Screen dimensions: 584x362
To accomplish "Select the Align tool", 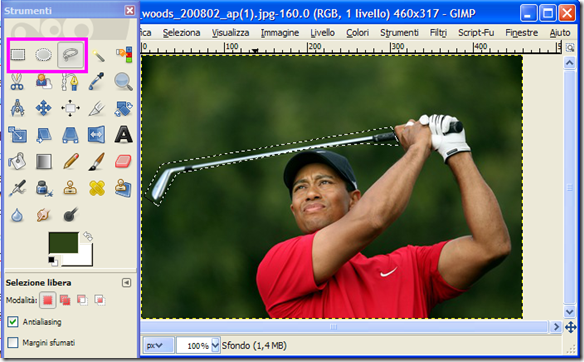I will pyautogui.click(x=70, y=108).
